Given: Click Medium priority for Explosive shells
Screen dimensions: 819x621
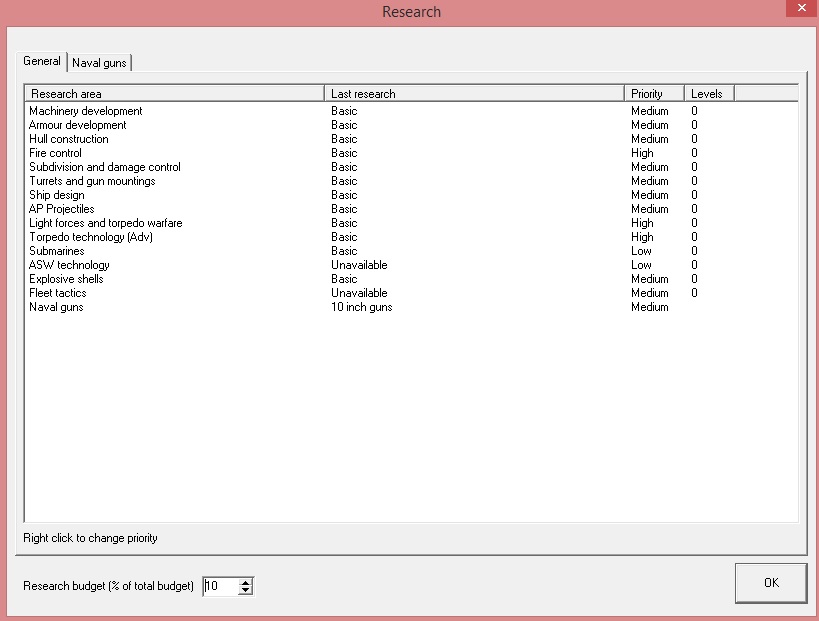Looking at the screenshot, I should 650,279.
